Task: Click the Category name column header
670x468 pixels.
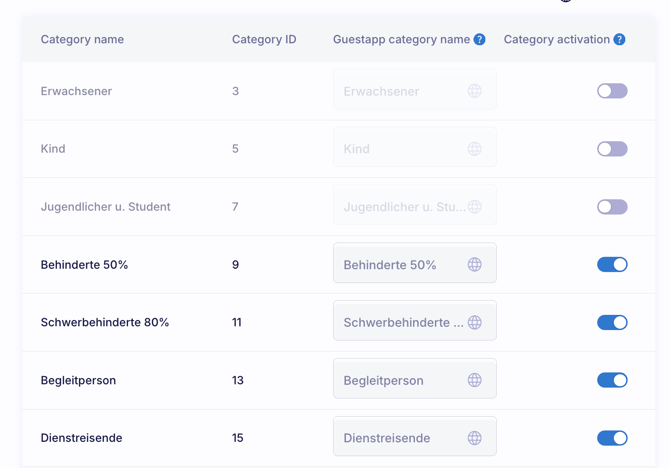Action: (82, 40)
